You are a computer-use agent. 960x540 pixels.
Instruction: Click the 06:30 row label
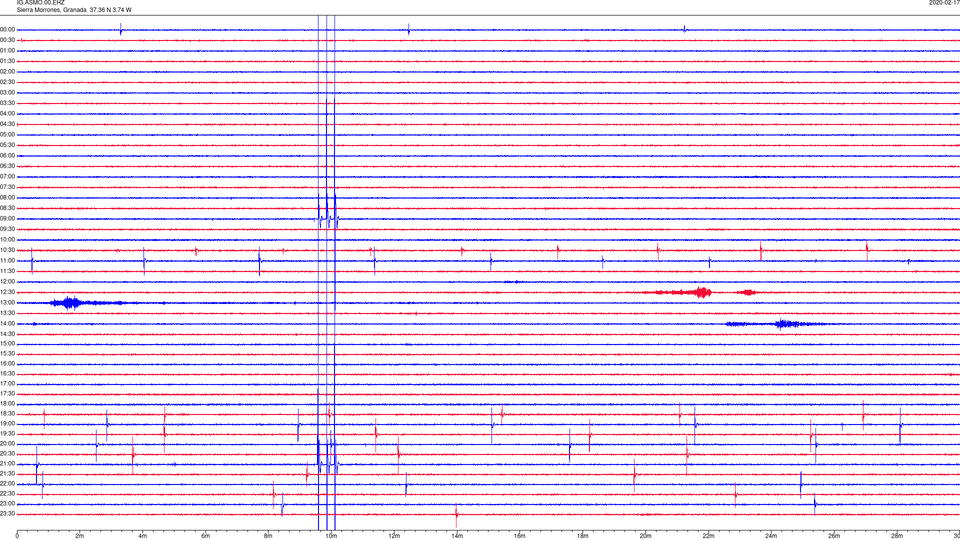point(7,166)
